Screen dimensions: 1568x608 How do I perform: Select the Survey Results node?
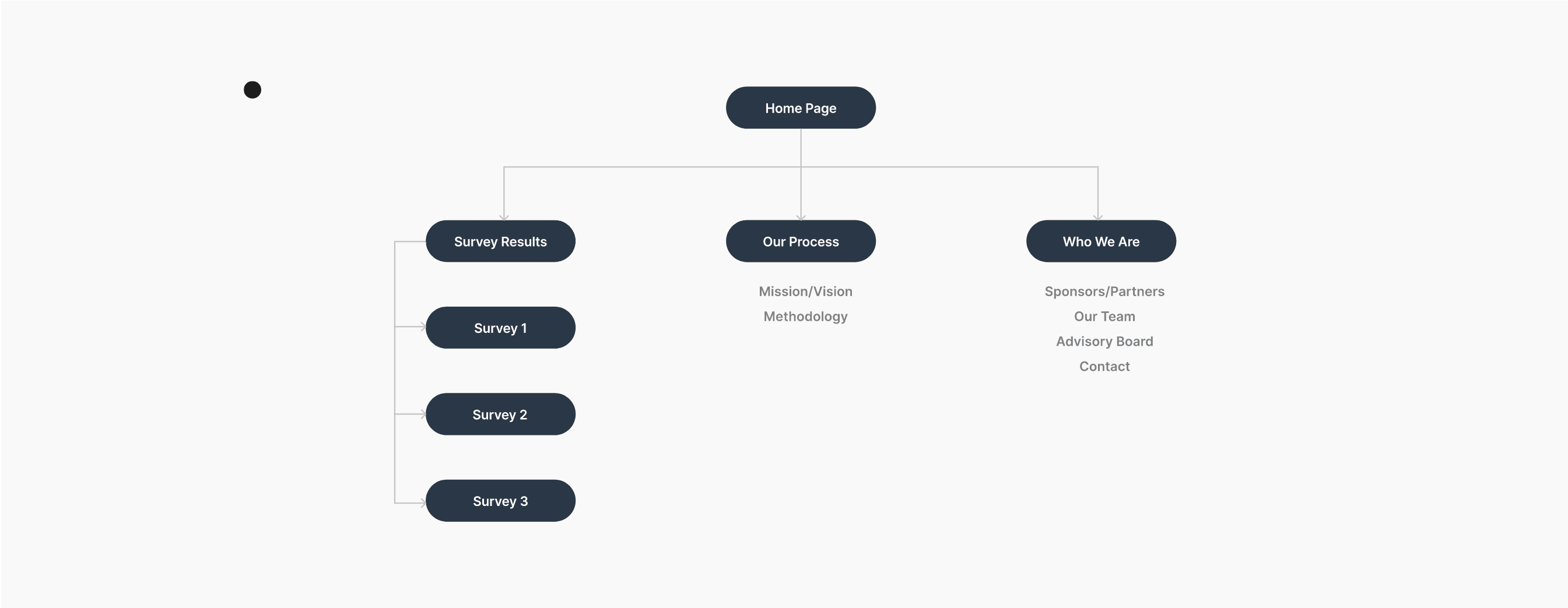coord(500,241)
